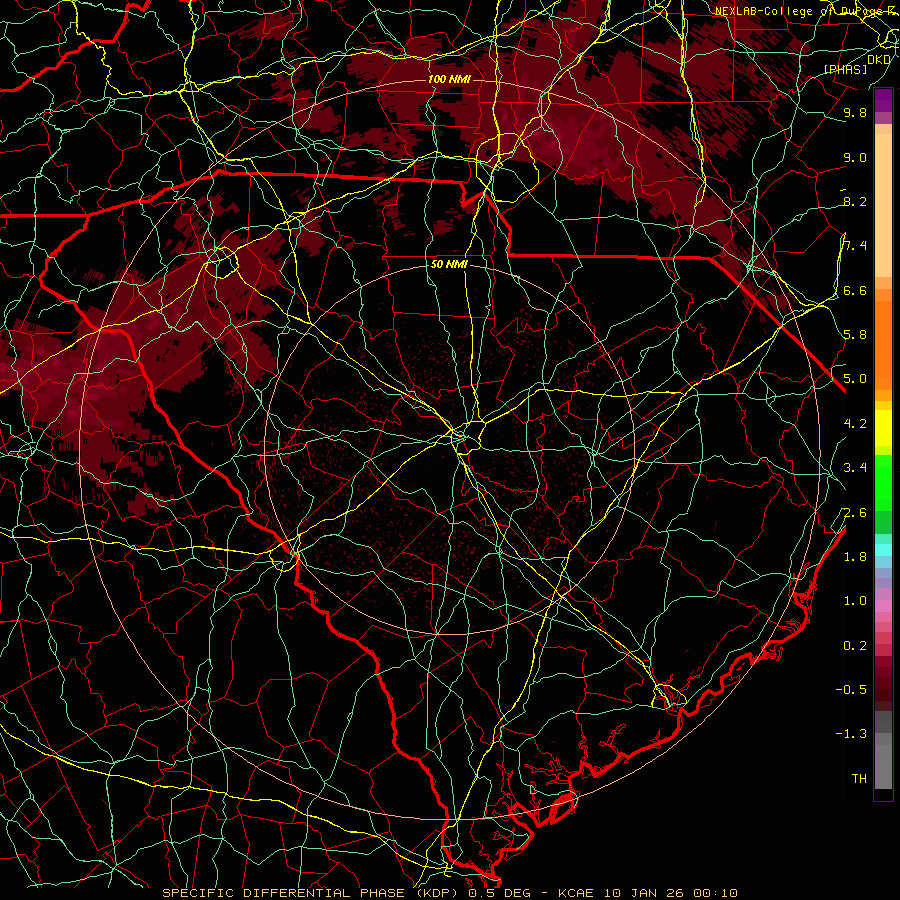Click the 1.8 scale value
Viewport: 900px width, 900px height.
tap(855, 556)
